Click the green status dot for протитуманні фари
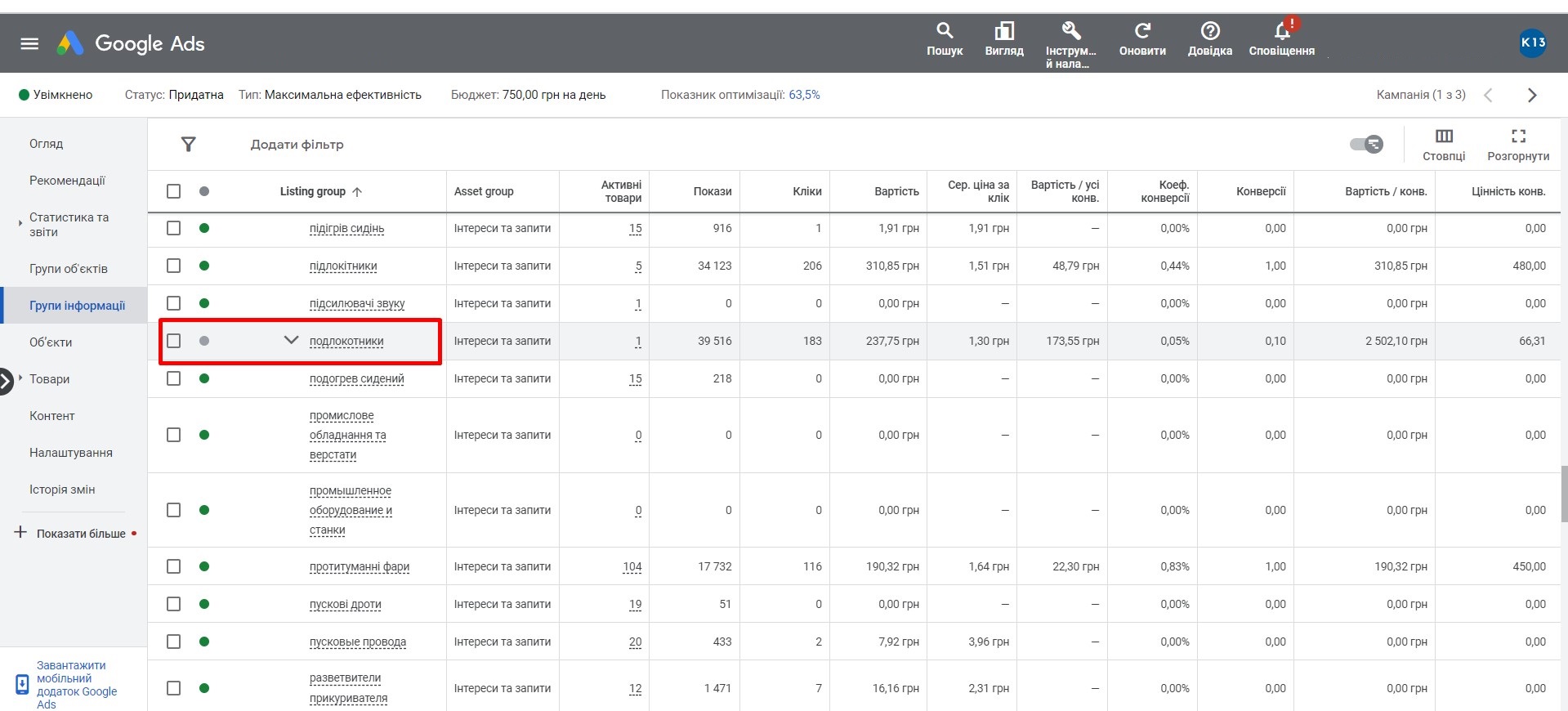The image size is (1568, 711). coord(204,566)
